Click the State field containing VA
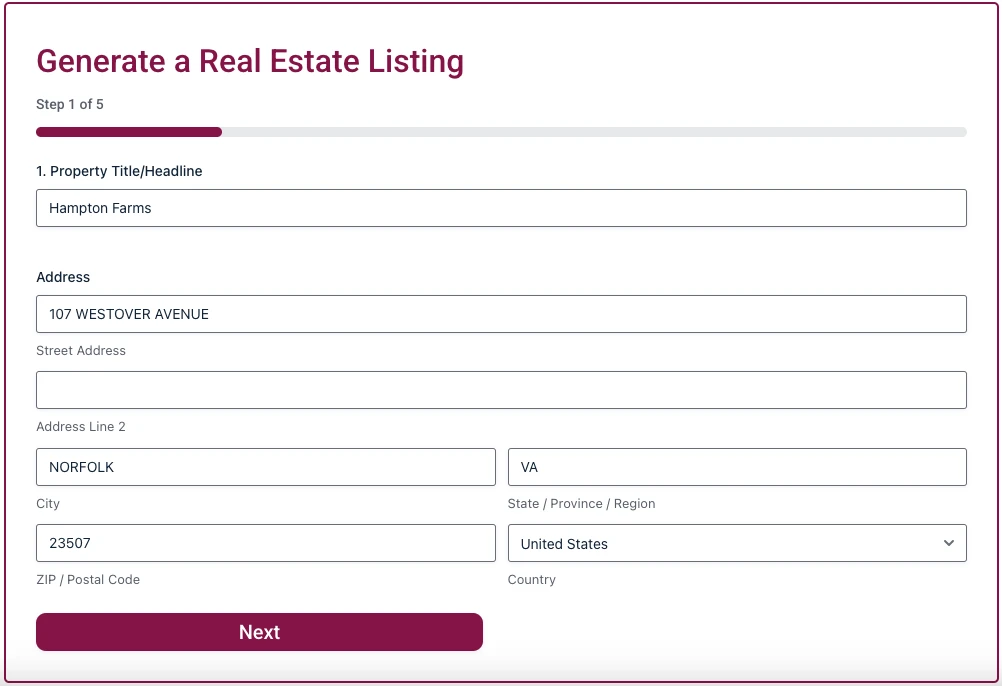The width and height of the screenshot is (1002, 686). coord(737,467)
